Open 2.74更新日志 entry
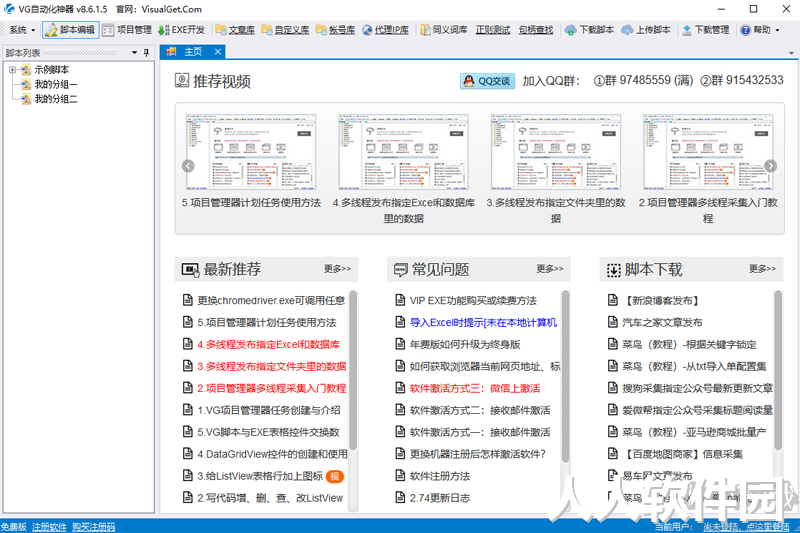 (440, 498)
